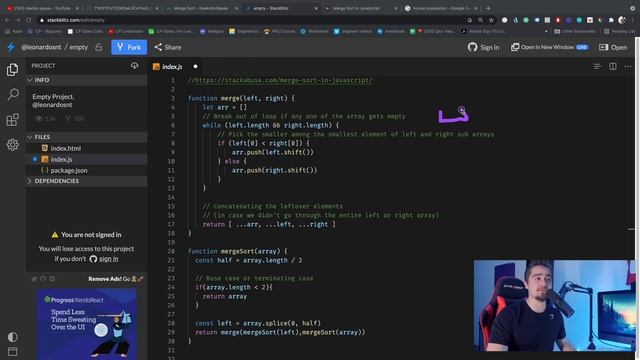This screenshot has height=360, width=640.
Task: Switch to the Google search browser tab
Action: pyautogui.click(x=441, y=8)
